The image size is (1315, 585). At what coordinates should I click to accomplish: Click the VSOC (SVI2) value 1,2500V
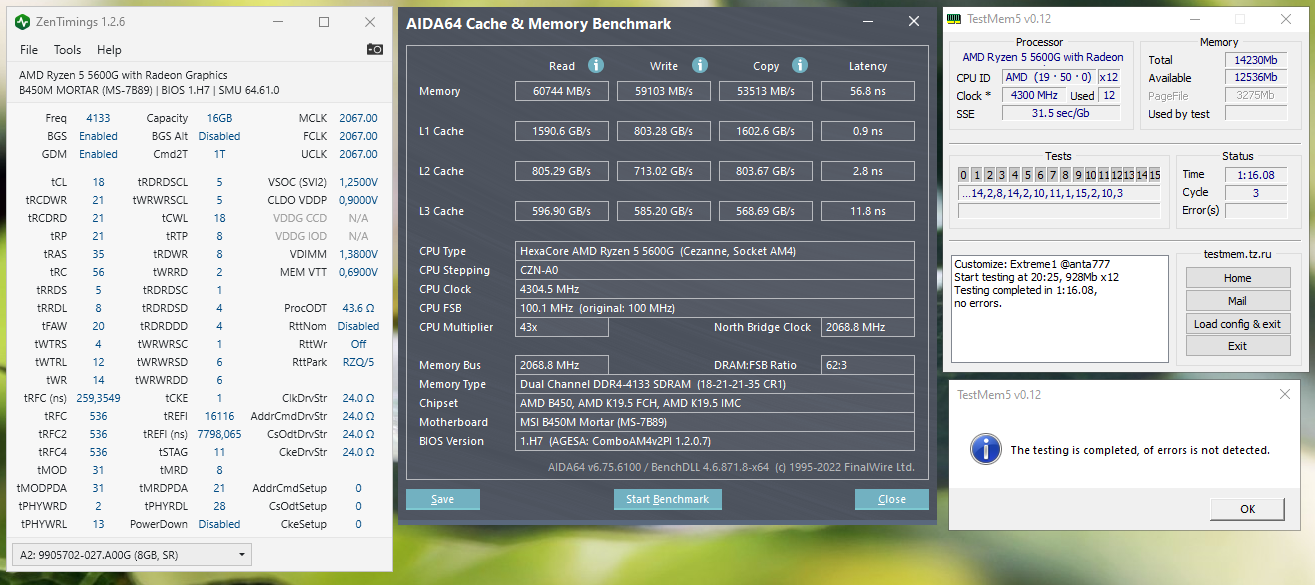[358, 182]
